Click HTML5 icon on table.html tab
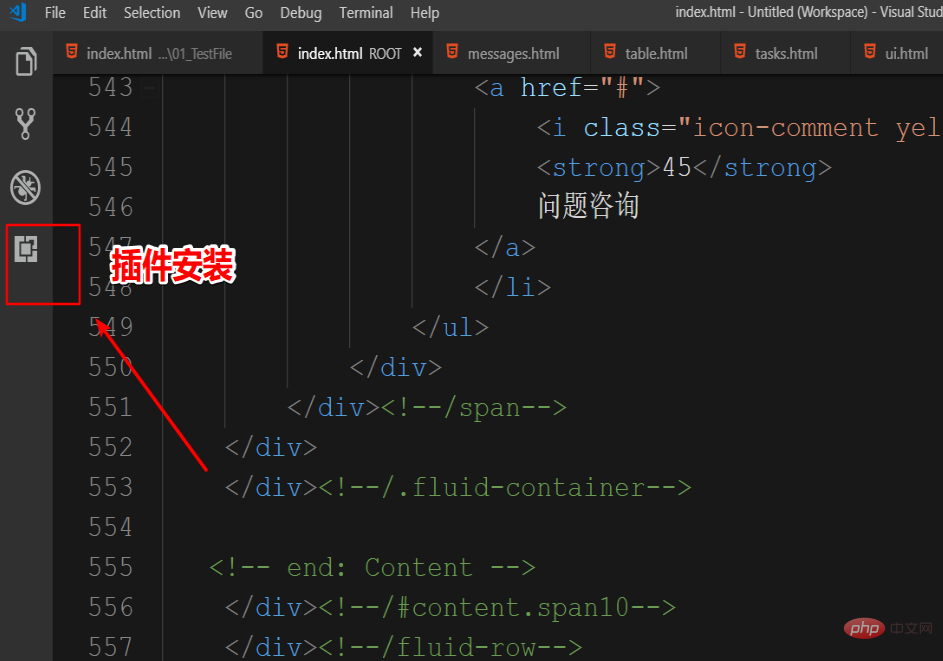943x661 pixels. click(x=610, y=53)
